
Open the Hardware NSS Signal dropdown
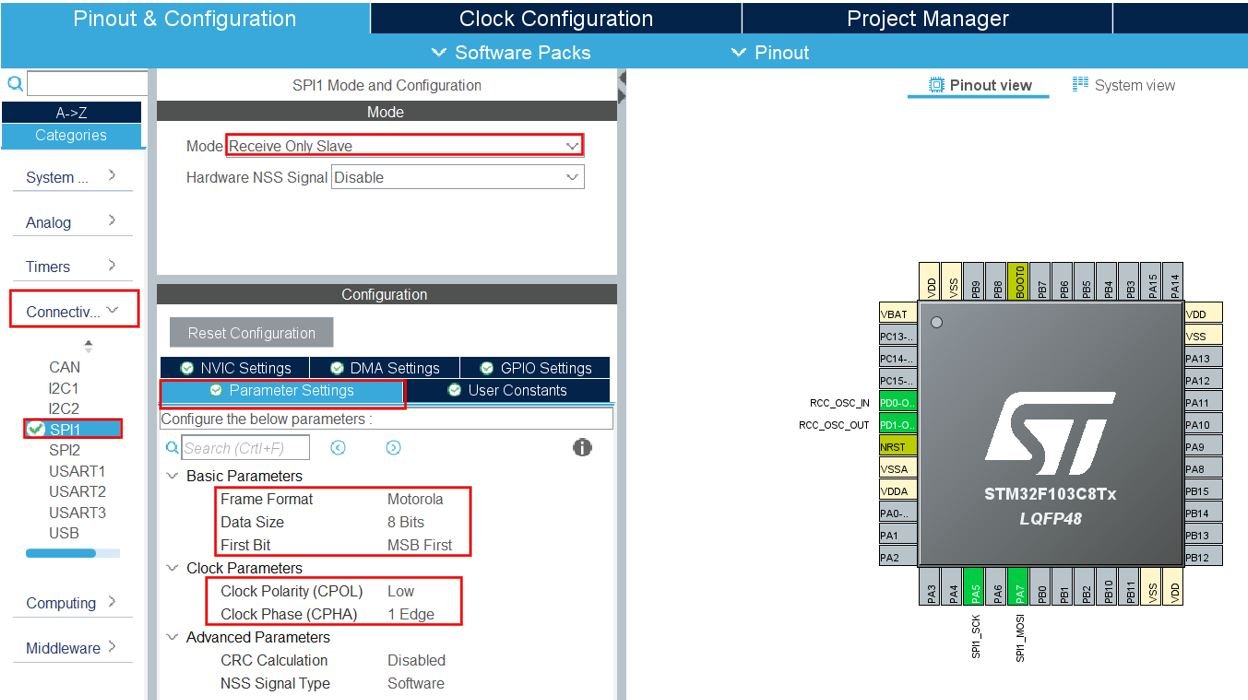(x=457, y=177)
